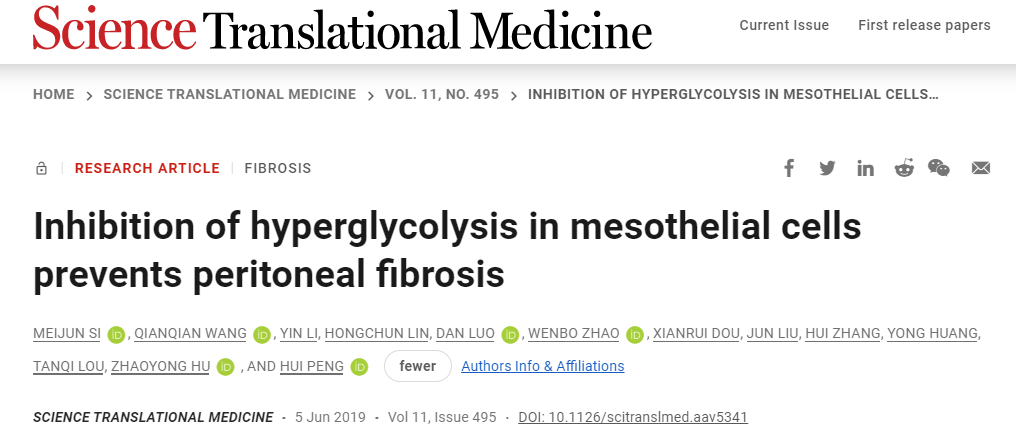Open Hui Peng's ORCID iD icon
This screenshot has width=1016, height=428.
coord(359,367)
